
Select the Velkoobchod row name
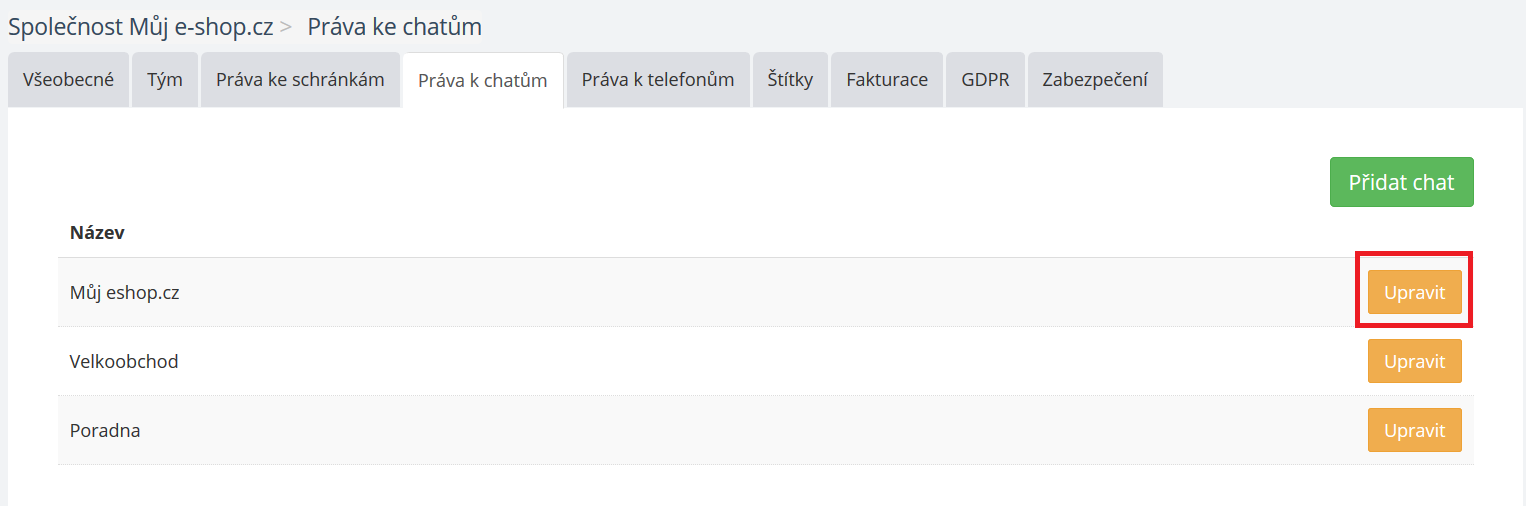click(x=124, y=361)
